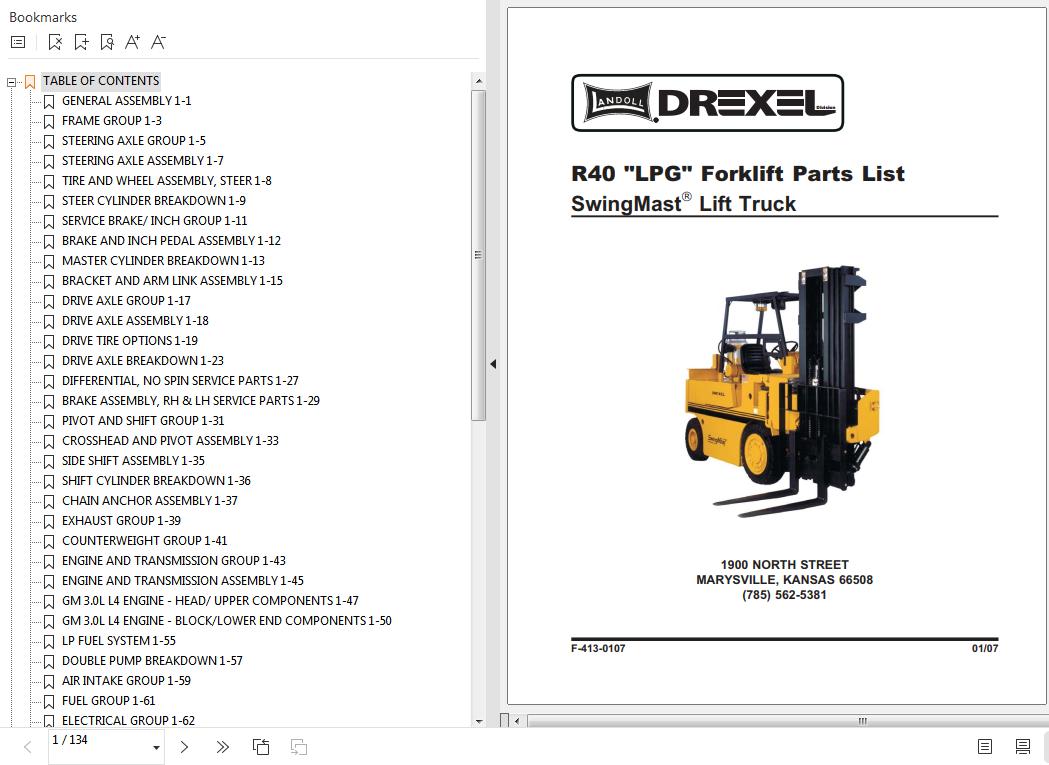Viewport: 1049px width, 765px height.
Task: Open the bookmarks options menu icon
Action: point(18,42)
